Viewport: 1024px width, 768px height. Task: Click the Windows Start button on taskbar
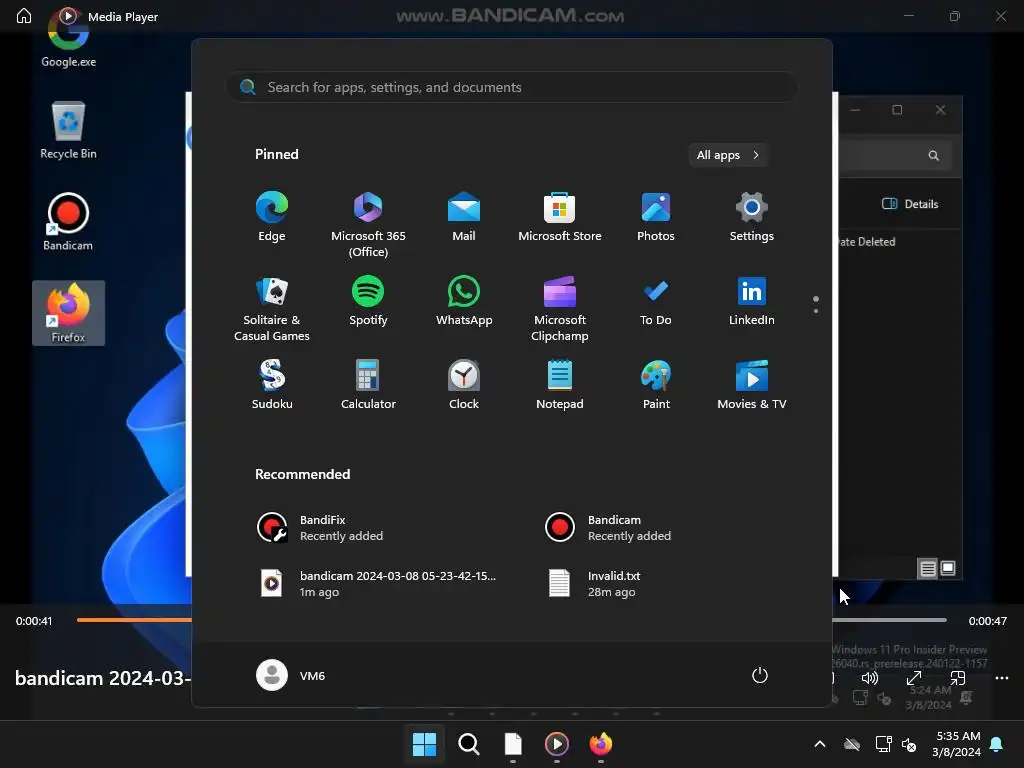click(424, 744)
